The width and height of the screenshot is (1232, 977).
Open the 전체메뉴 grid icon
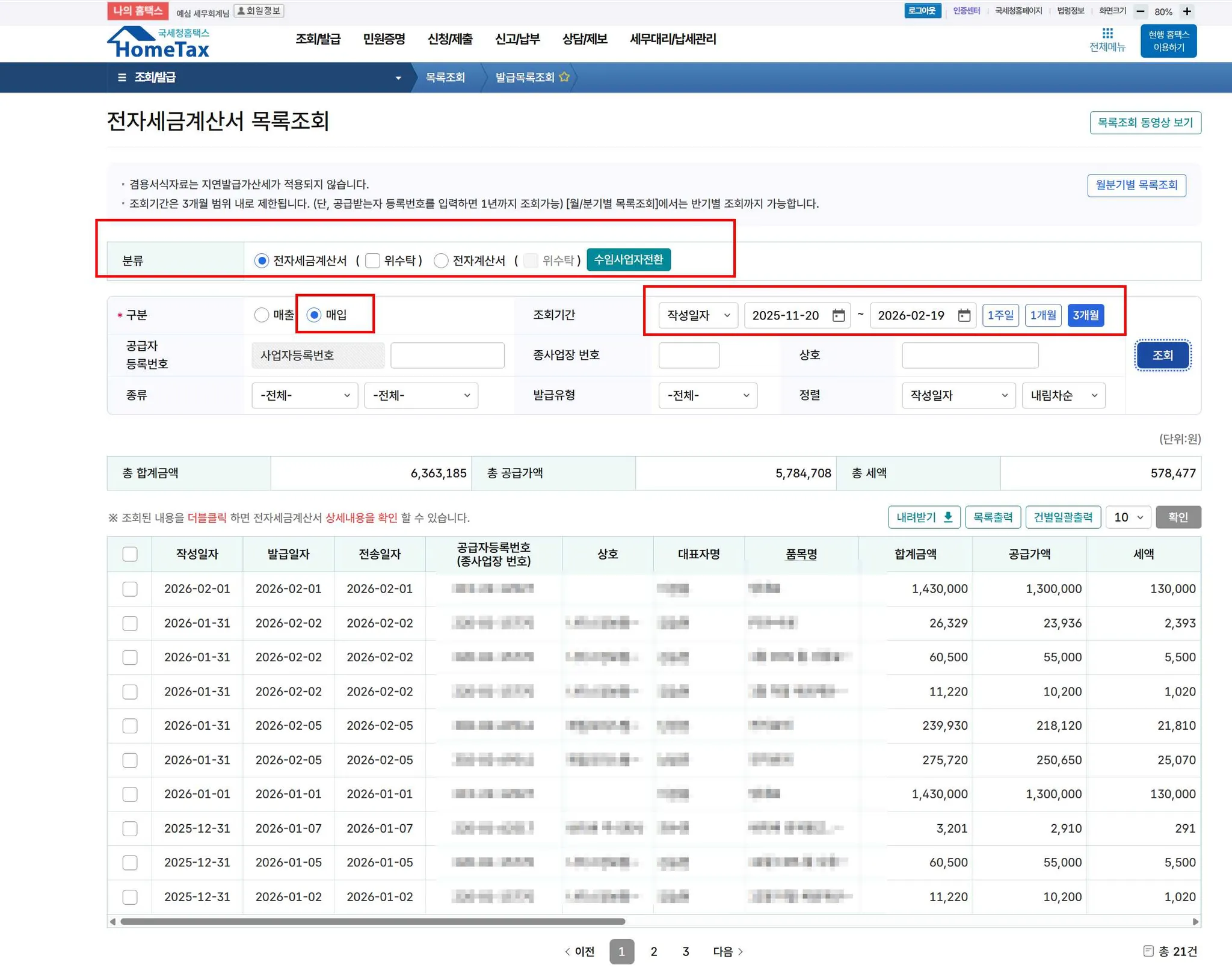coord(1107,34)
